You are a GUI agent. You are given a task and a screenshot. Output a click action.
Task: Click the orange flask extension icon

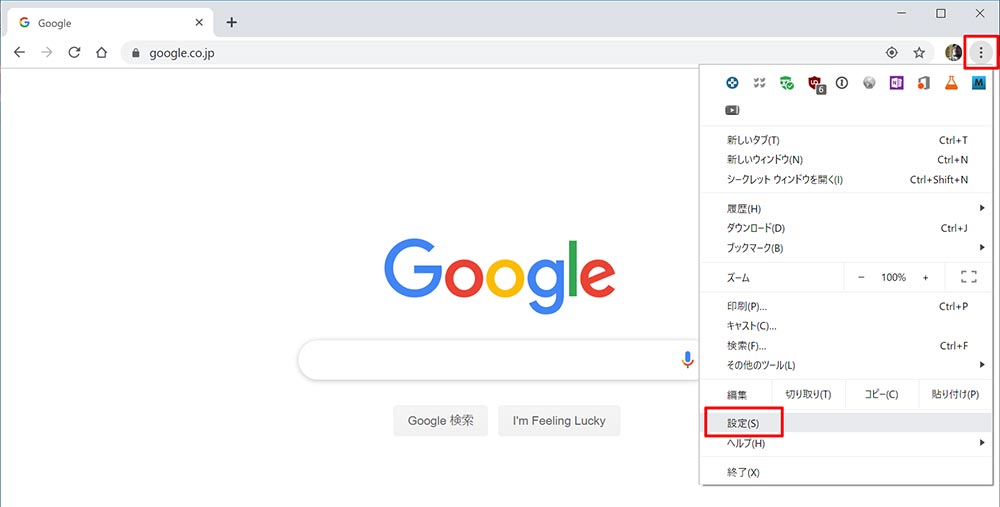(x=951, y=82)
